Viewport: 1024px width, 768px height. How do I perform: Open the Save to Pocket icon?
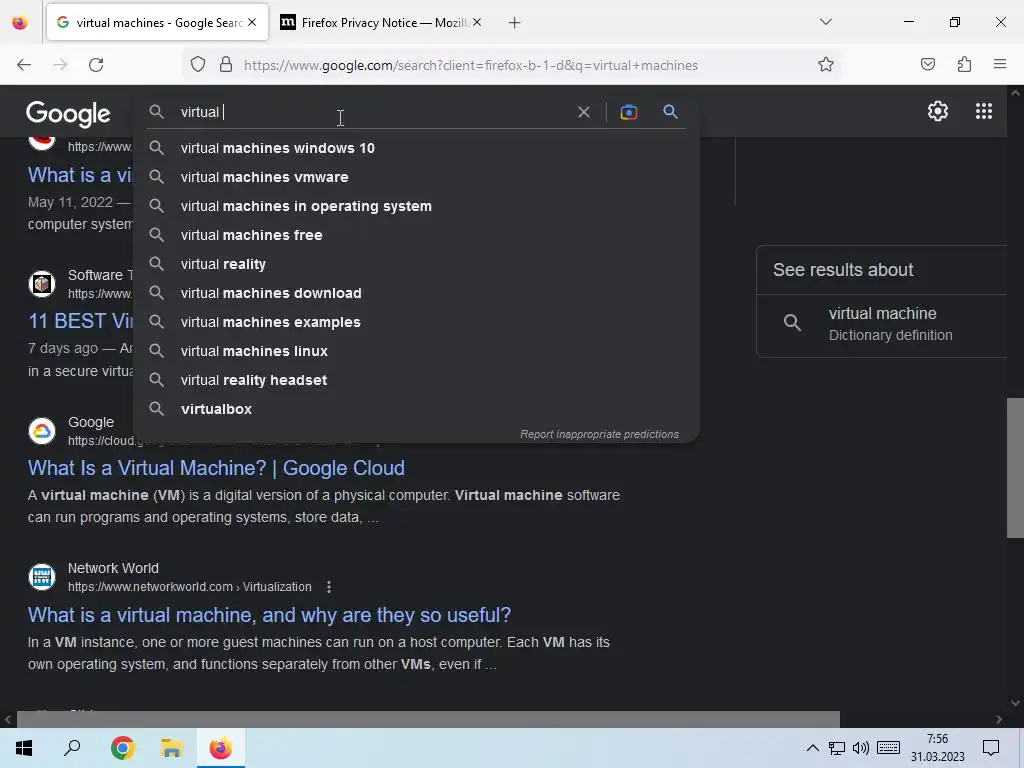click(x=927, y=64)
